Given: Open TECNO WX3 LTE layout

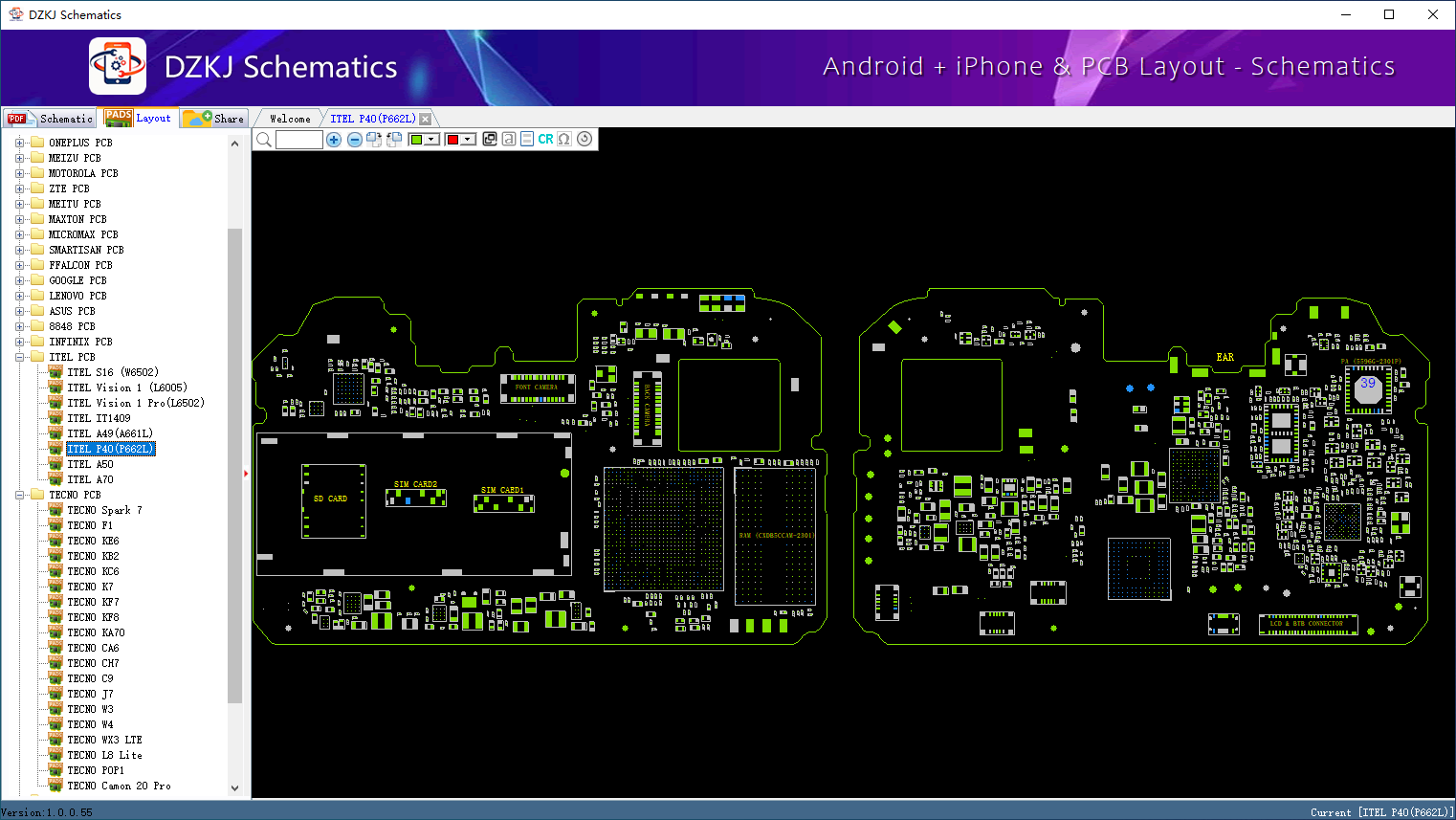Looking at the screenshot, I should click(x=104, y=740).
